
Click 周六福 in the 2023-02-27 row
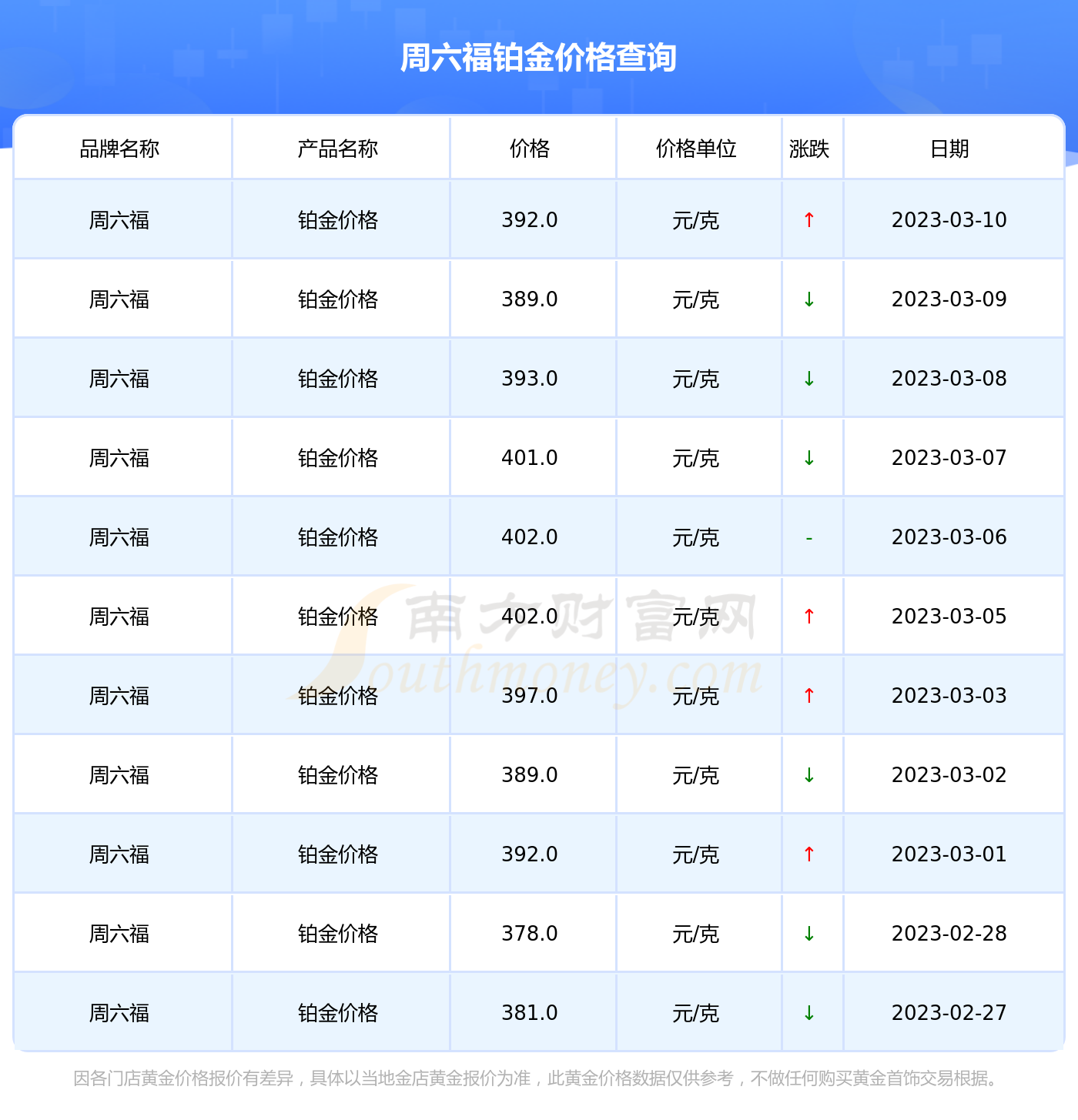[x=119, y=1014]
